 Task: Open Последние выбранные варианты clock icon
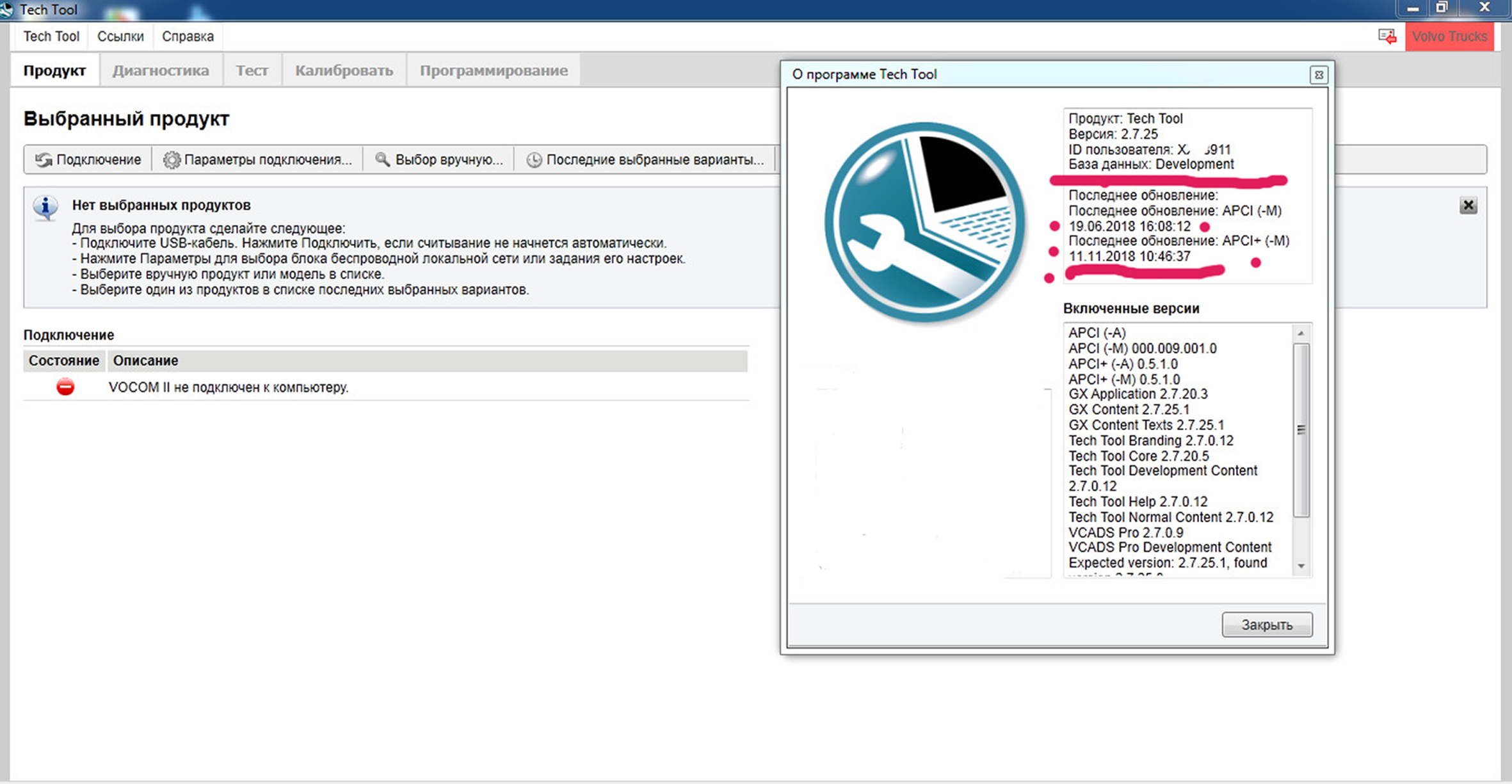pos(534,160)
